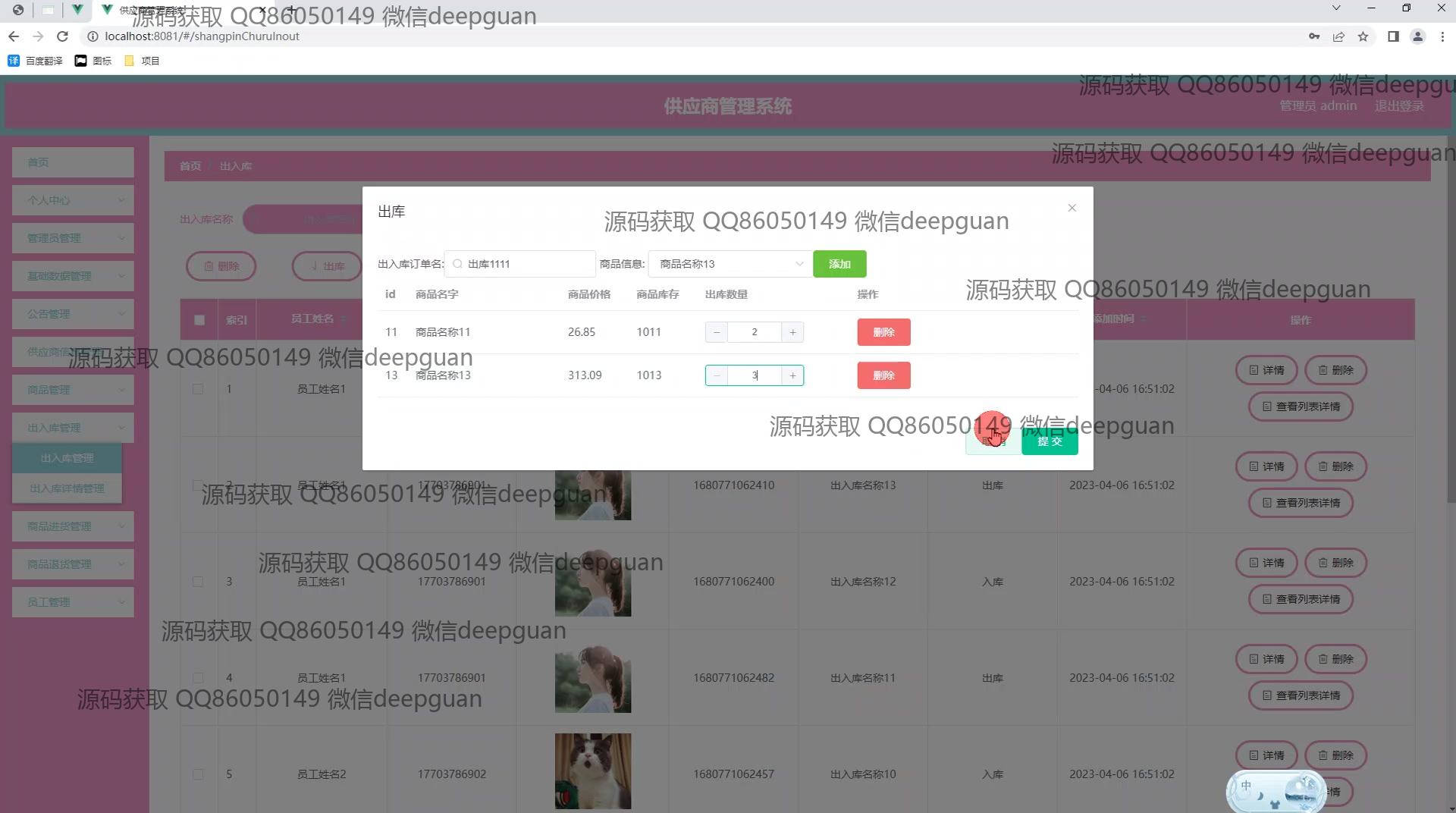Delete the 商品名称13 row in dialog
This screenshot has height=813, width=1456.
[883, 375]
